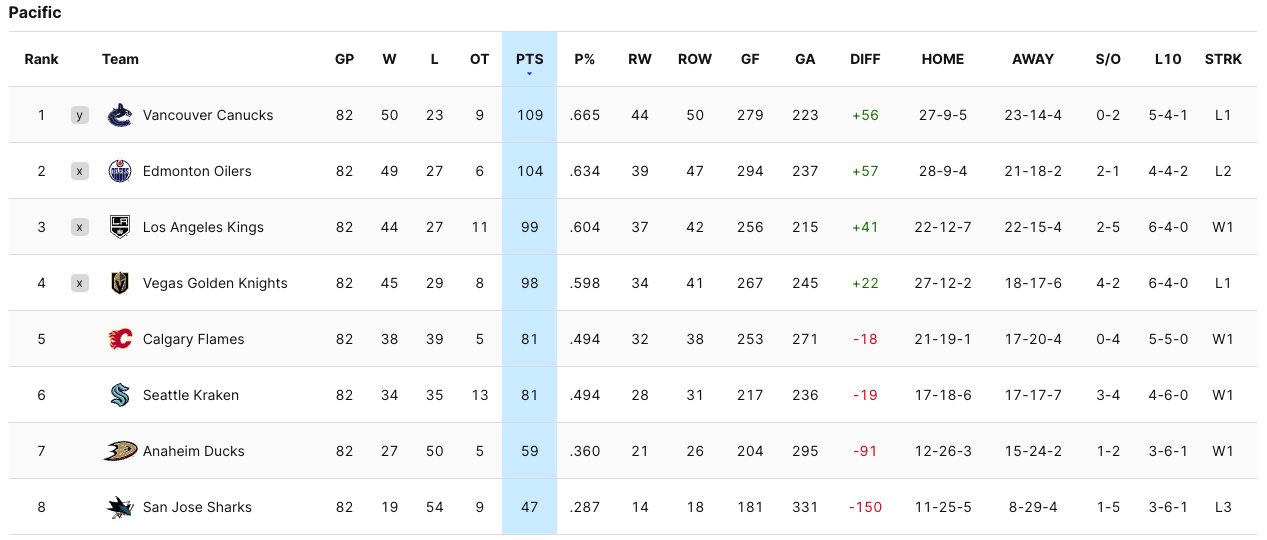Viewport: 1267px width, 540px height.
Task: Click the W column header
Action: click(389, 59)
